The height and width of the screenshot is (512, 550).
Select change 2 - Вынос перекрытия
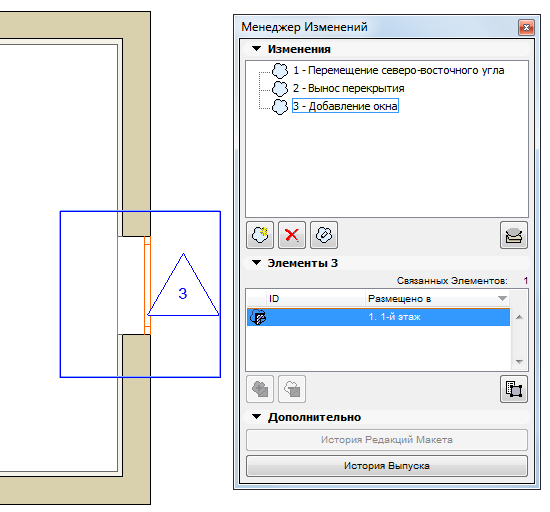pos(349,88)
